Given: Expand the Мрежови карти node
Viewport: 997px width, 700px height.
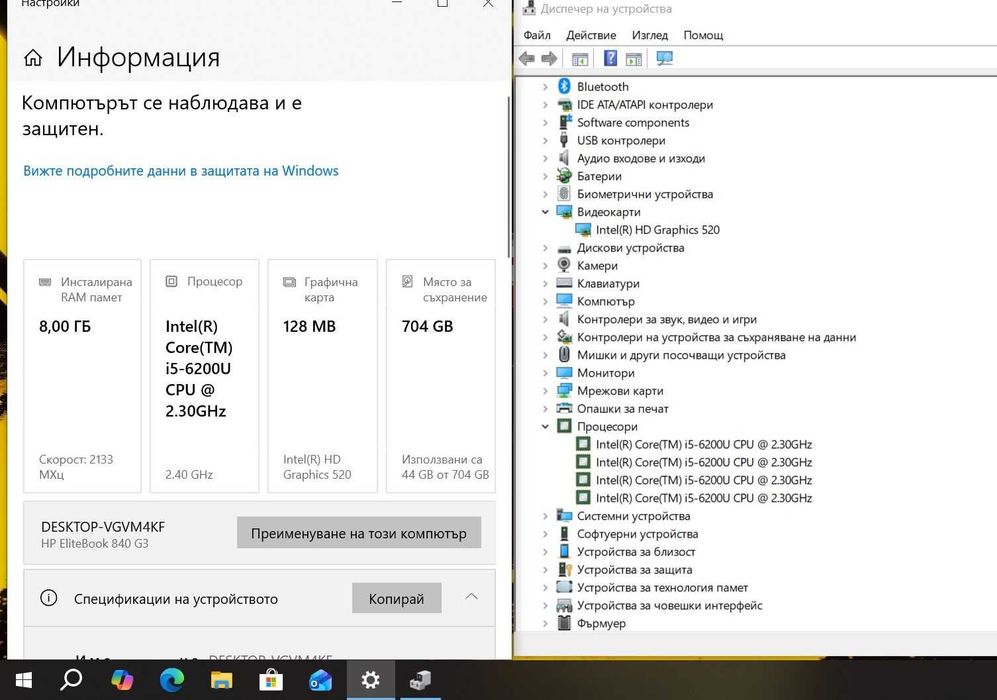Looking at the screenshot, I should click(545, 390).
